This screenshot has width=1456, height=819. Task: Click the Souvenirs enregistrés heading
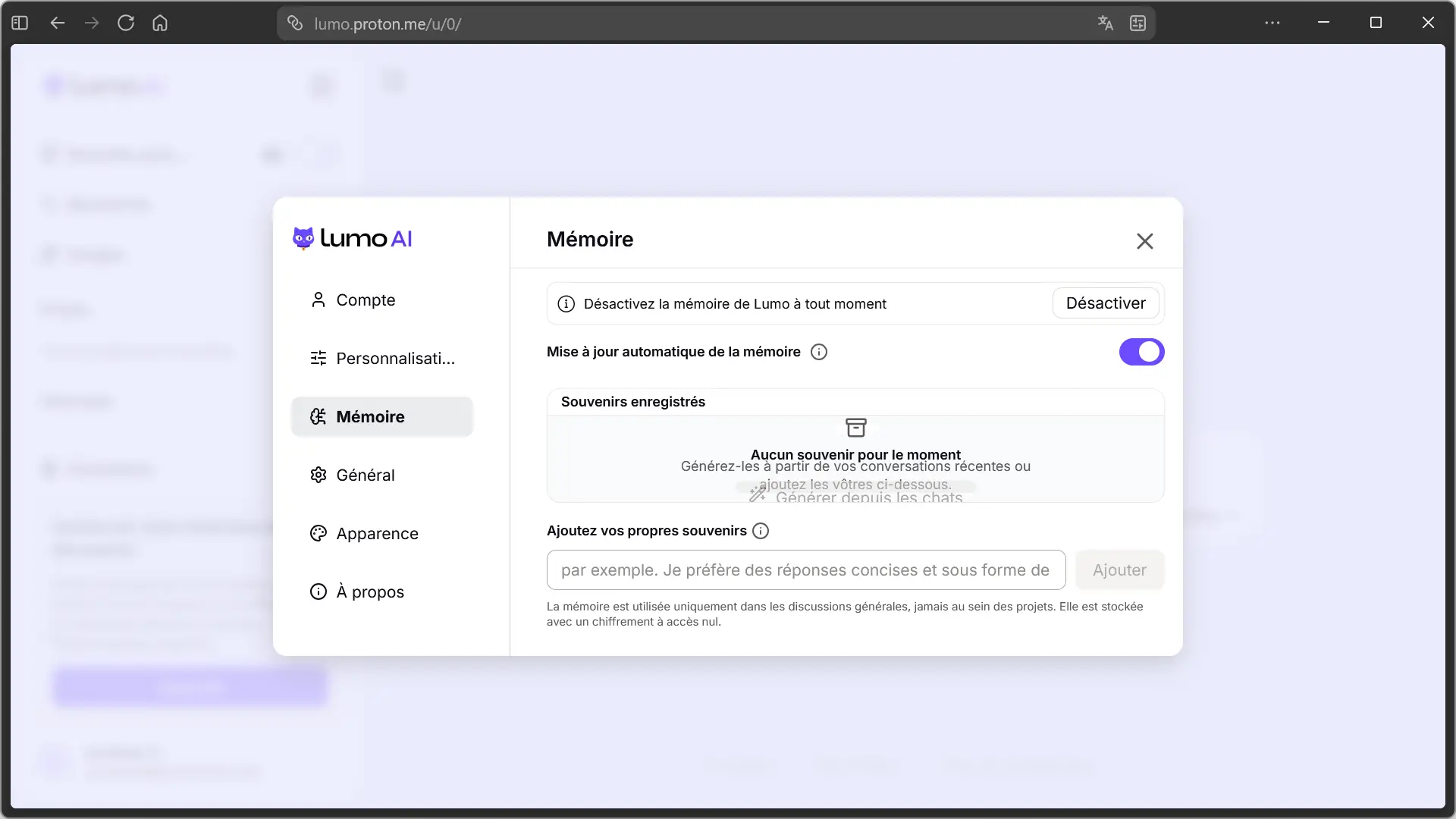click(633, 402)
